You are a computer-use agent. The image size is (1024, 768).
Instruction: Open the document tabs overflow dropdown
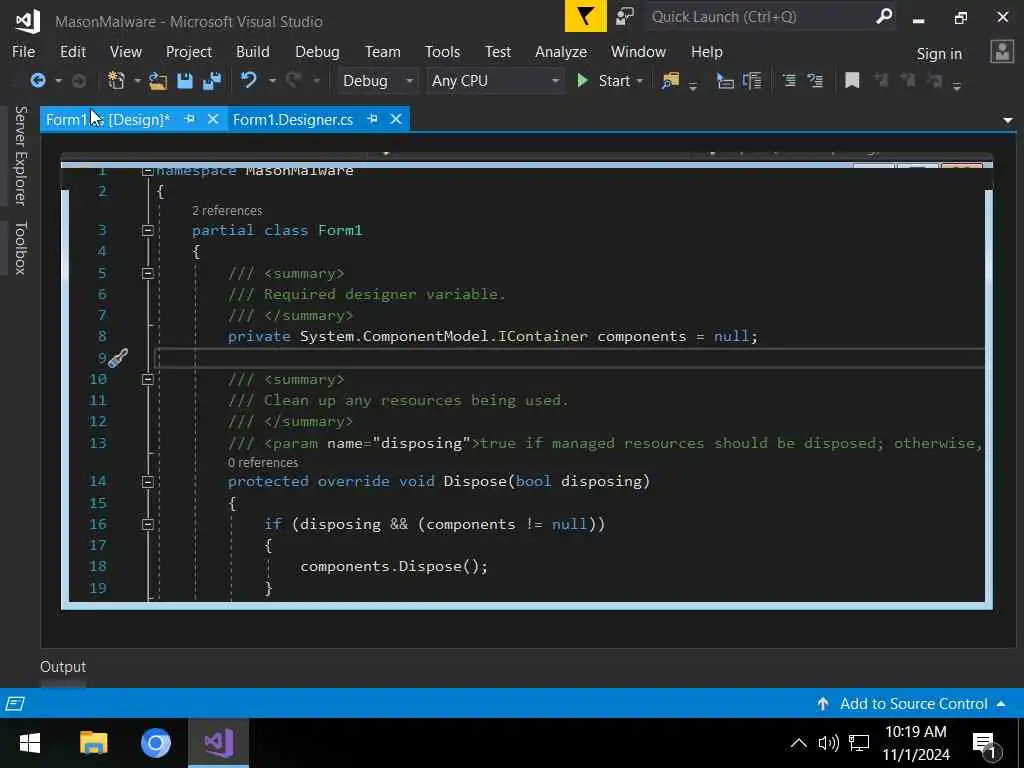(1008, 120)
